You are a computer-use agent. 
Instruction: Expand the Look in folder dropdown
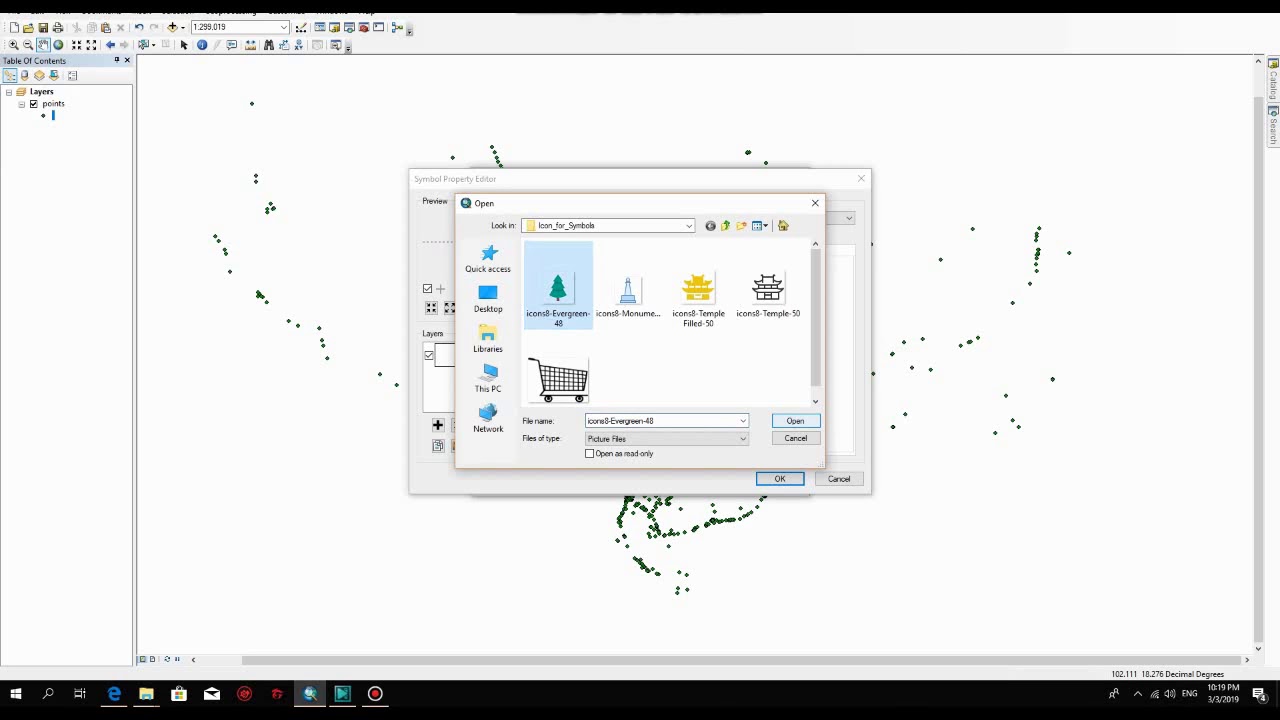point(689,226)
